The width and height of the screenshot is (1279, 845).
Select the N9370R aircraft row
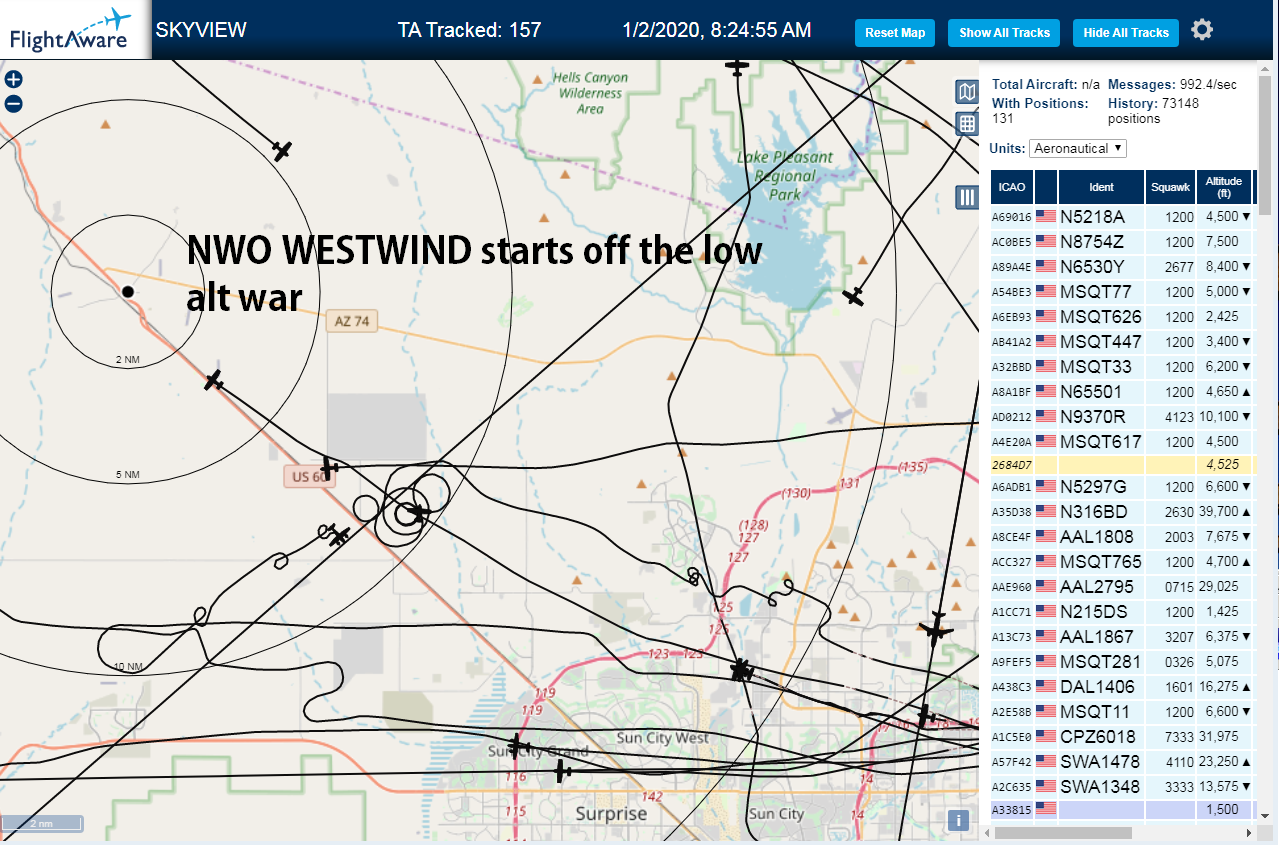[x=1123, y=416]
